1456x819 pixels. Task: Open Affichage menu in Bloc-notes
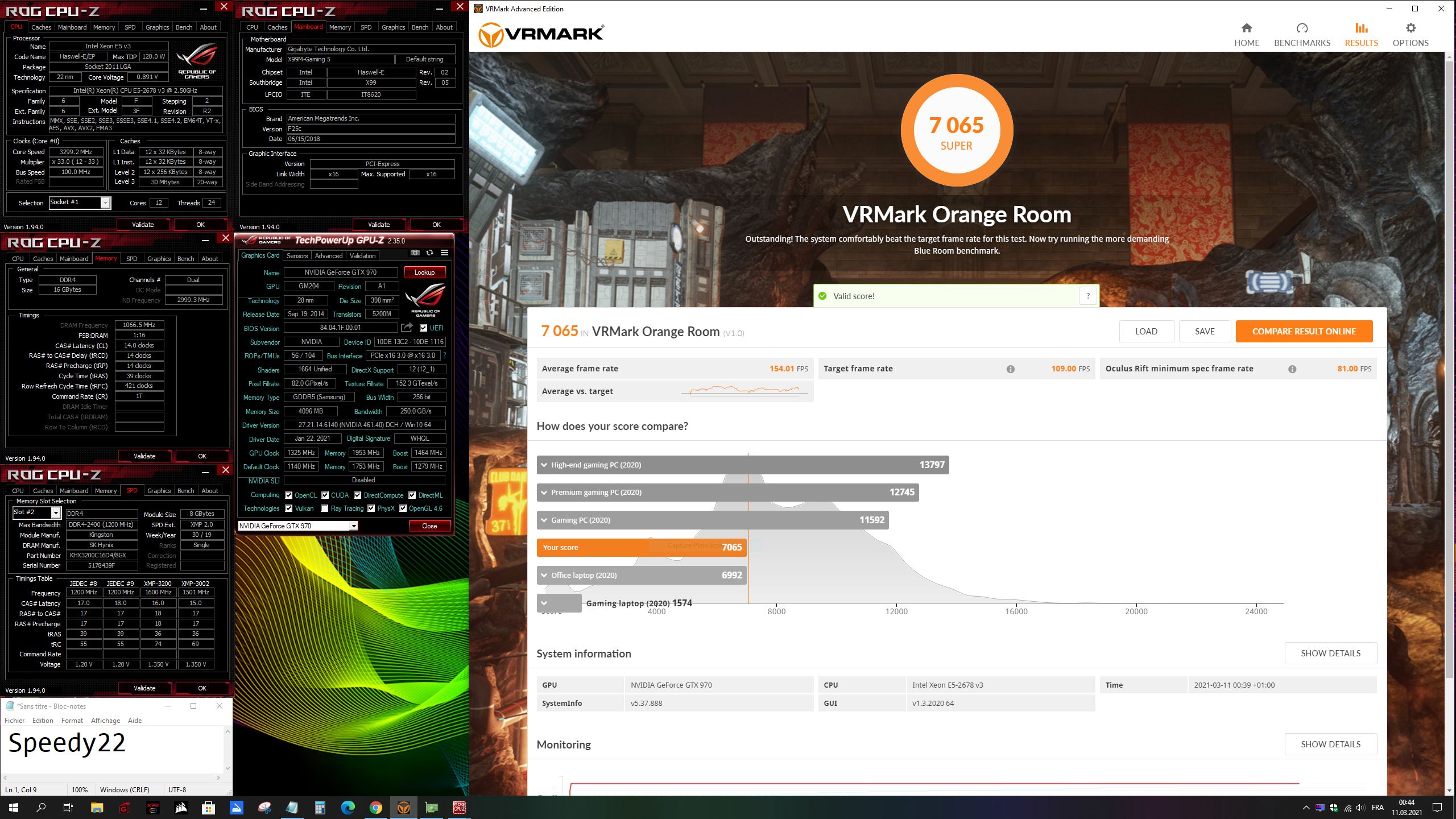(105, 721)
